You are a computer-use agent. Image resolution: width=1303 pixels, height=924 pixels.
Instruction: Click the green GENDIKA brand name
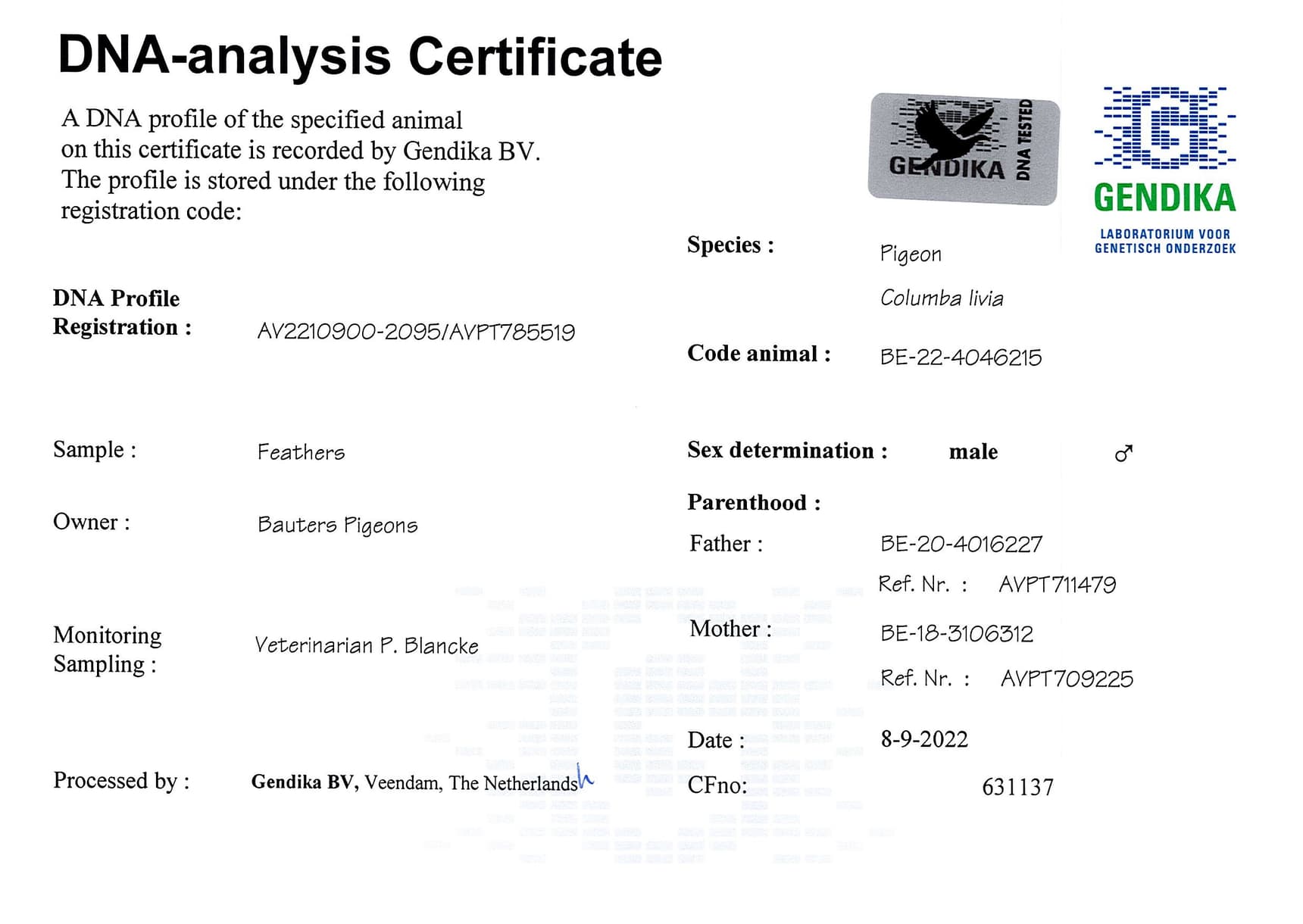(1164, 198)
